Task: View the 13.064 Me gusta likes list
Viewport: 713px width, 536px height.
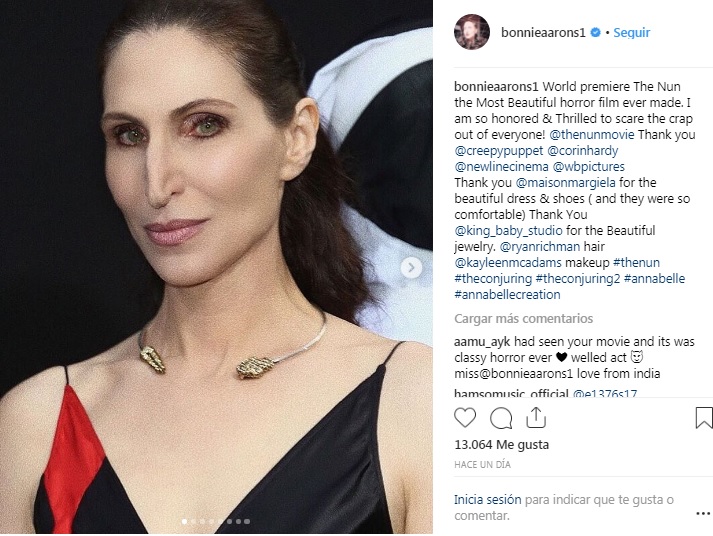Action: 502,444
